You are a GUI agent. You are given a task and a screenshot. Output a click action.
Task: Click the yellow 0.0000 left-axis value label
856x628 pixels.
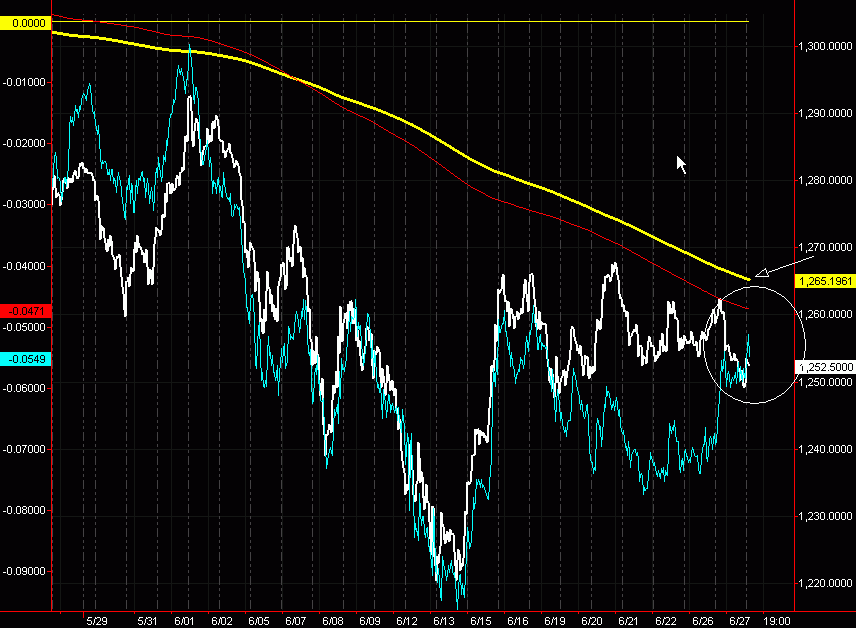coord(25,23)
